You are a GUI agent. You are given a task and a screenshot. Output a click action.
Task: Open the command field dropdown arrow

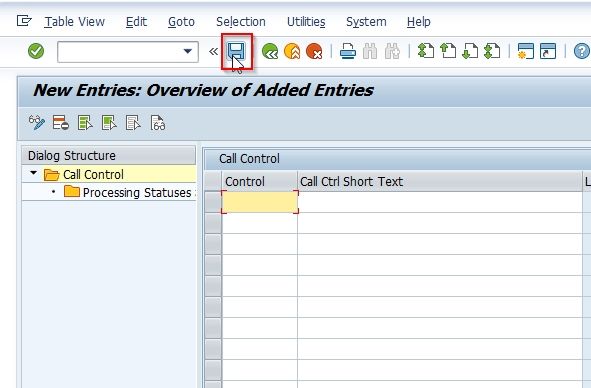(188, 51)
